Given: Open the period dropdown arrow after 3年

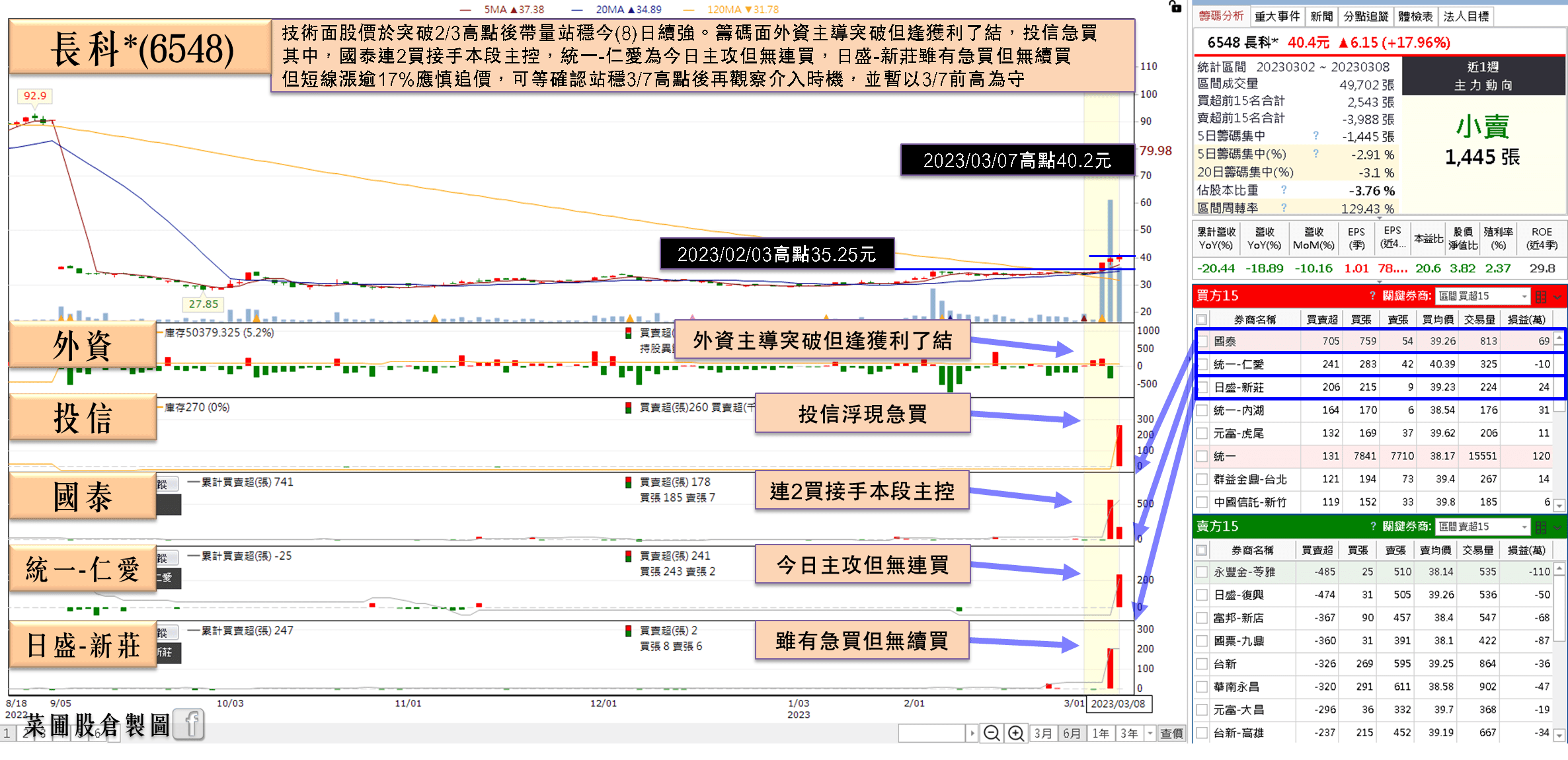Looking at the screenshot, I should (1150, 733).
